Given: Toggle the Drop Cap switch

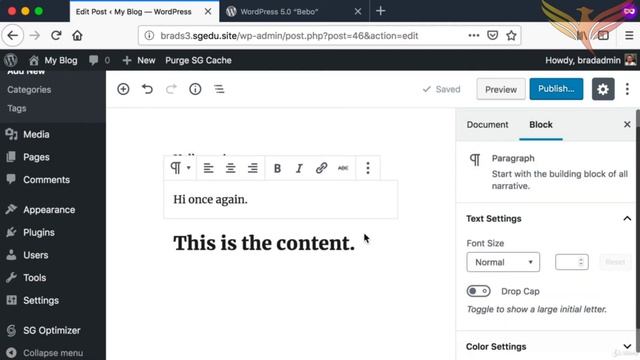Looking at the screenshot, I should coord(478,291).
